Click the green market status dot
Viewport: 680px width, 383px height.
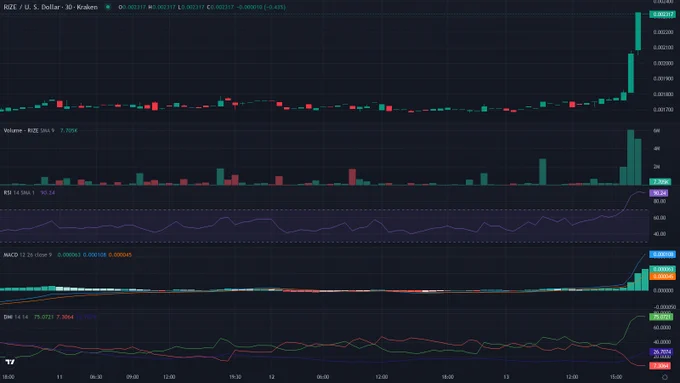pyautogui.click(x=108, y=7)
